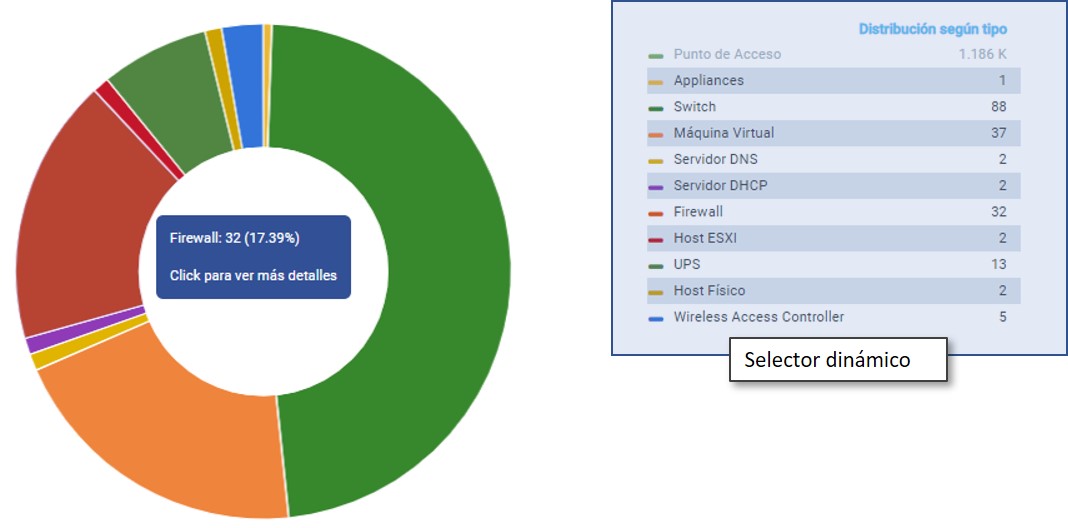Hide the Switch series via legend label

tap(694, 106)
